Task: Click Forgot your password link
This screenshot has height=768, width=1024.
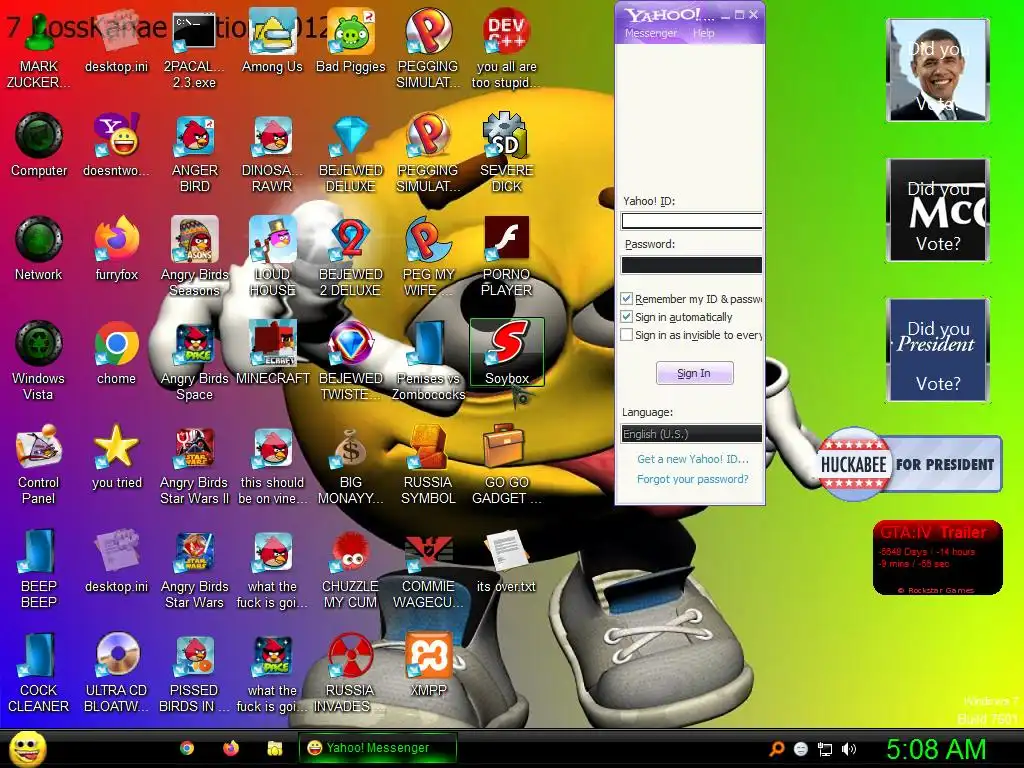Action: pos(693,479)
